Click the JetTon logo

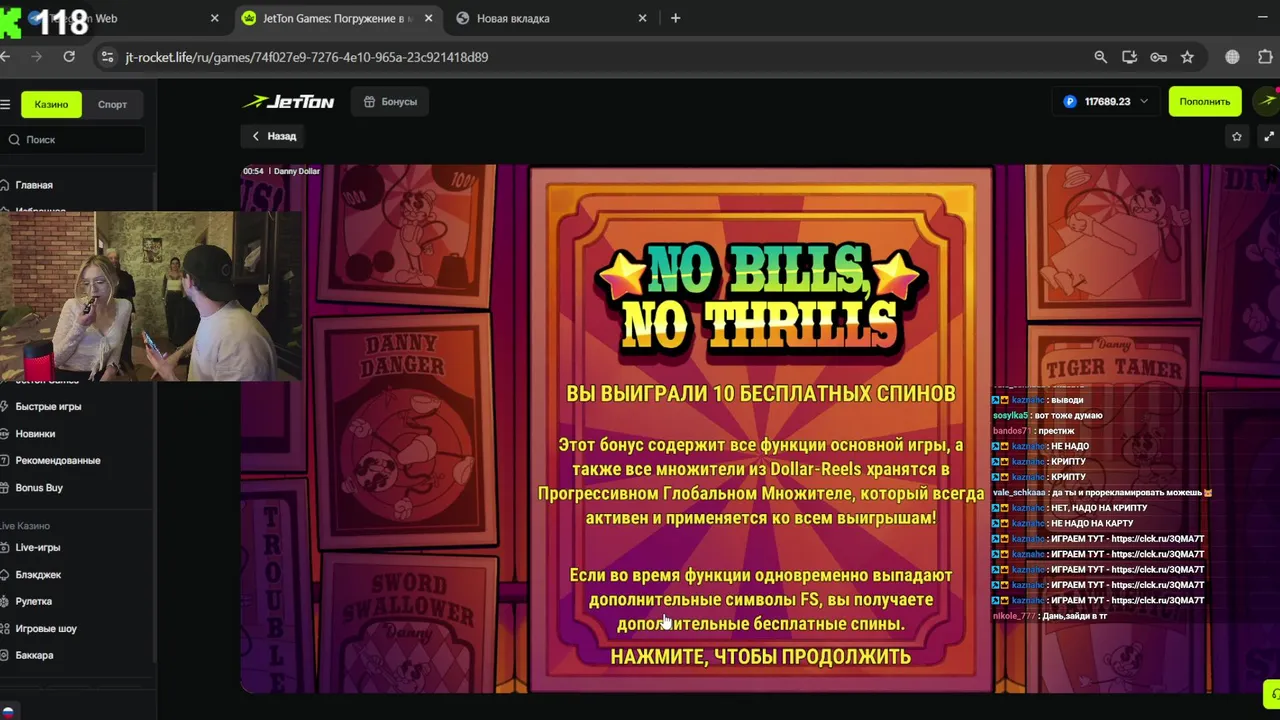click(x=288, y=101)
